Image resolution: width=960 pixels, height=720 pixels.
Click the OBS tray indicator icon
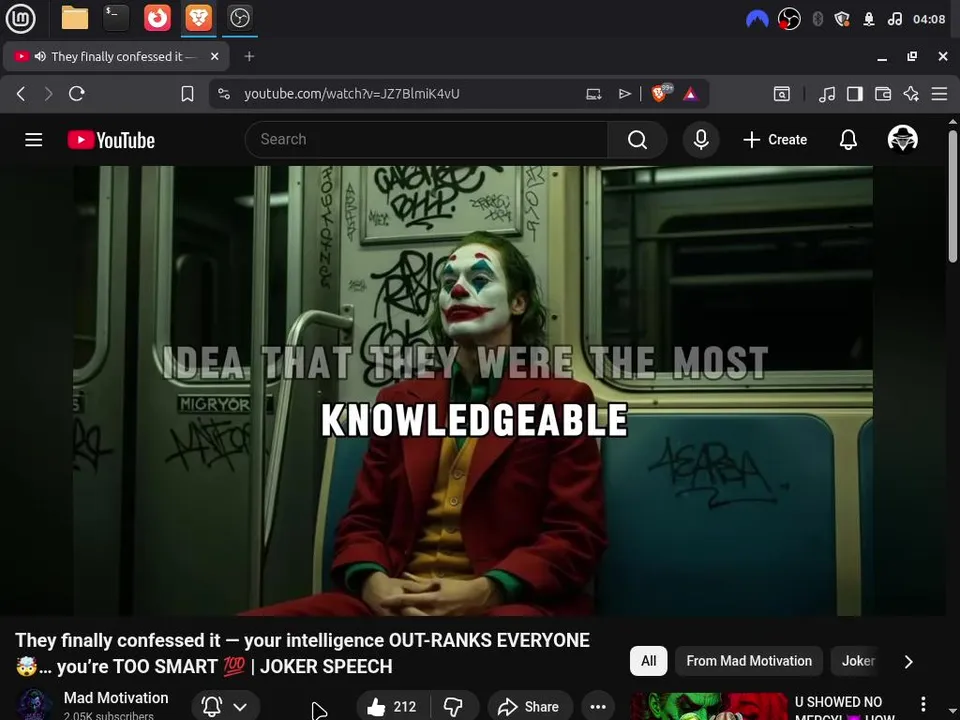(789, 19)
